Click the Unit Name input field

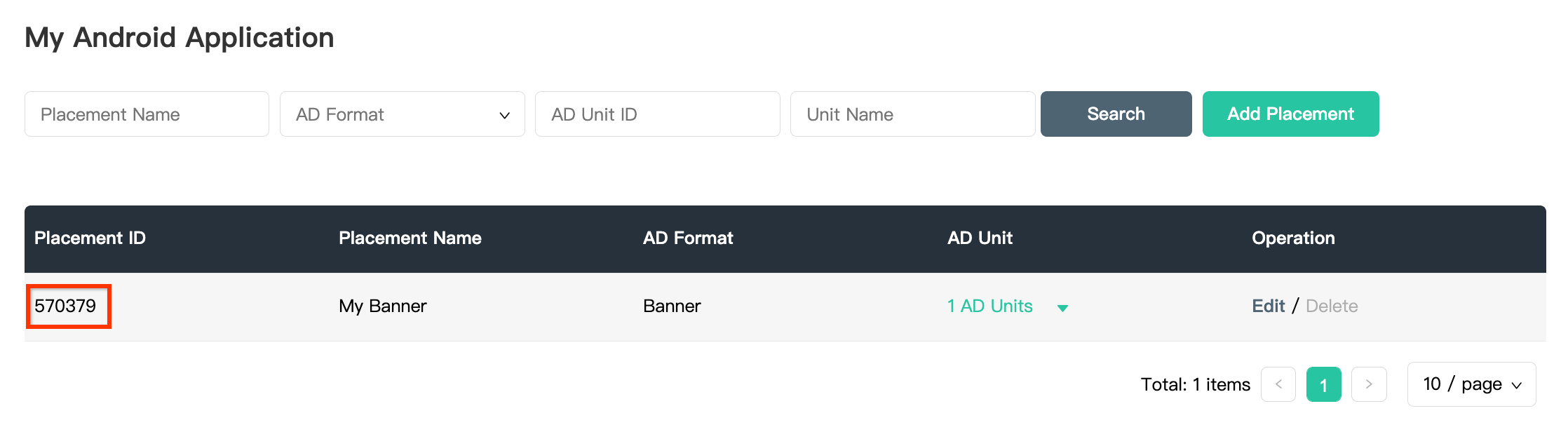912,114
